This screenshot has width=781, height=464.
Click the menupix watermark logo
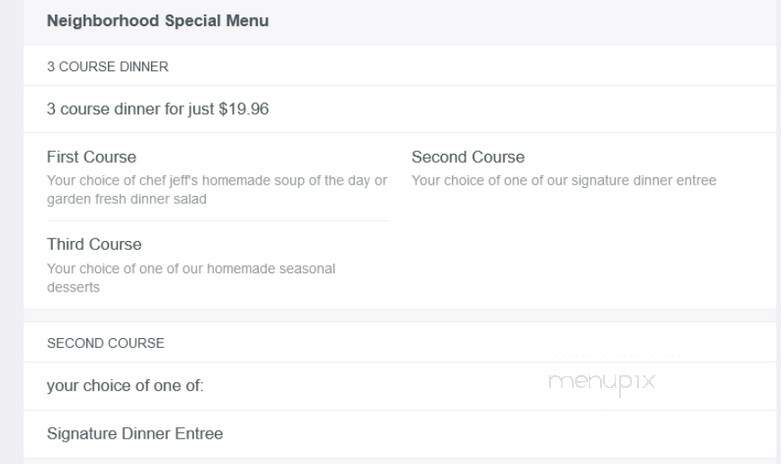coord(601,382)
